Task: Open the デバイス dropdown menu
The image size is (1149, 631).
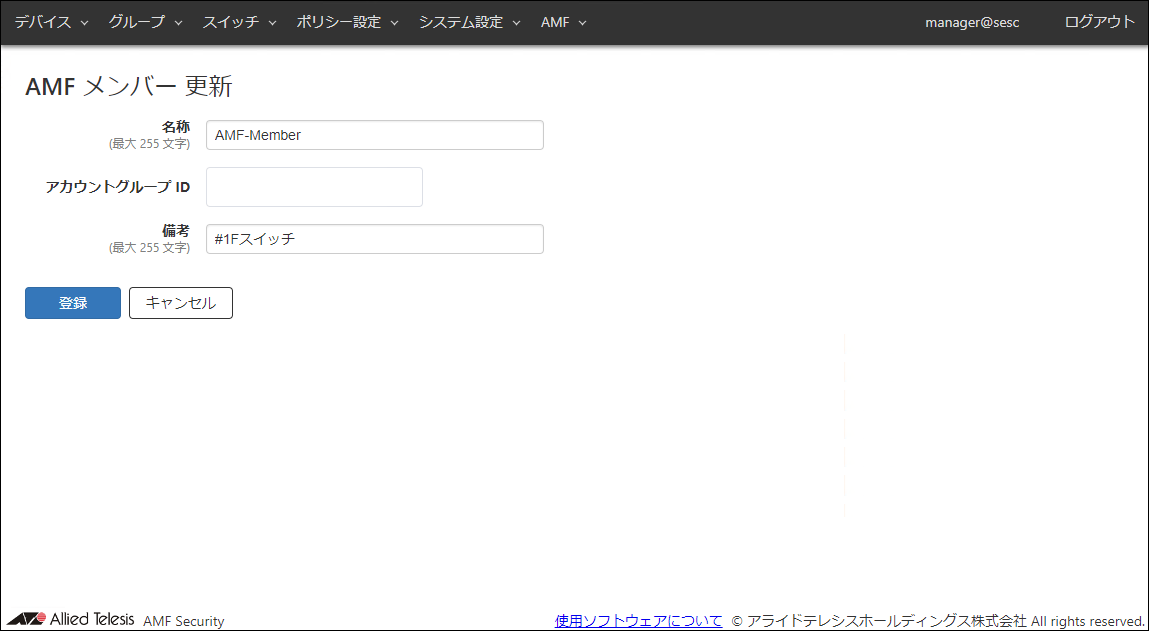Action: pyautogui.click(x=51, y=22)
